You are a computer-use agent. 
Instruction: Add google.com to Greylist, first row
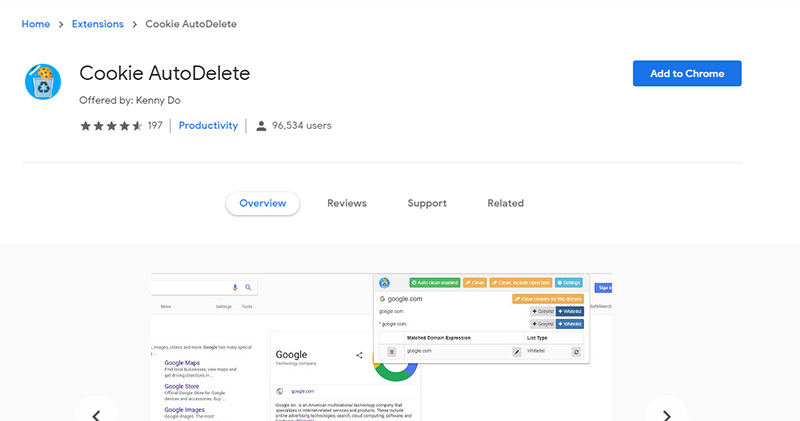pos(542,311)
